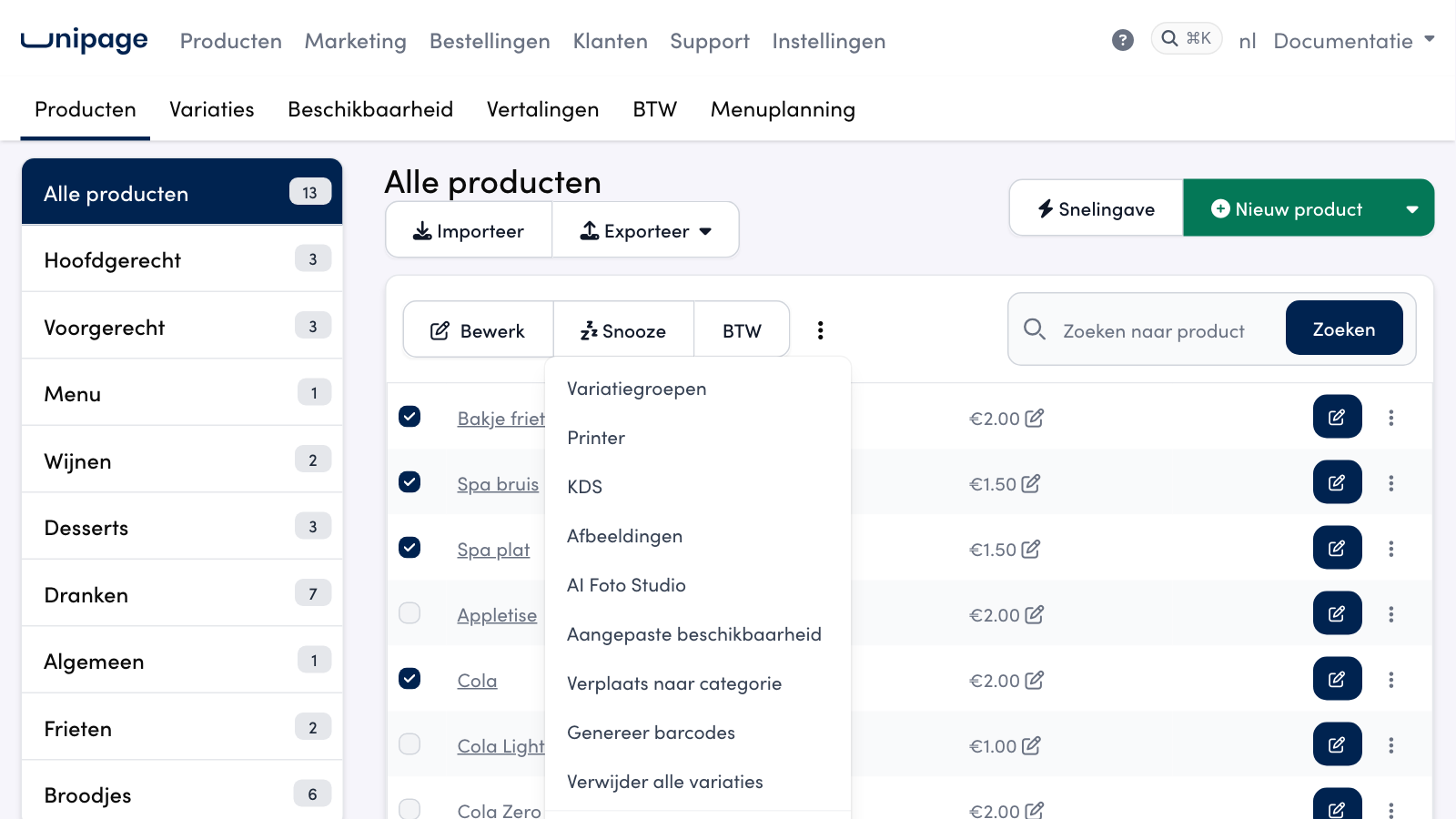Open row options dots for Spa plat
The height and width of the screenshot is (819, 1456).
pyautogui.click(x=1390, y=549)
